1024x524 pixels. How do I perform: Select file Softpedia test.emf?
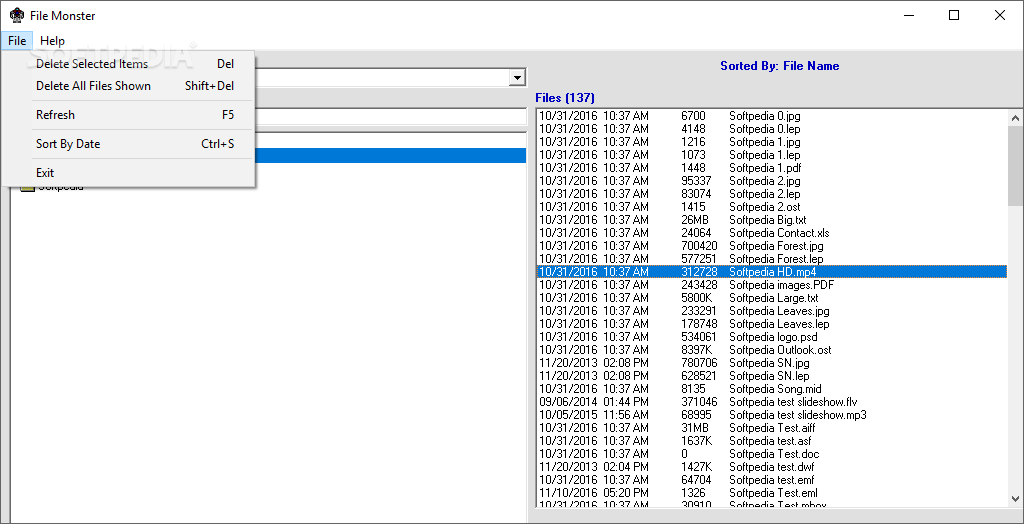click(x=771, y=480)
